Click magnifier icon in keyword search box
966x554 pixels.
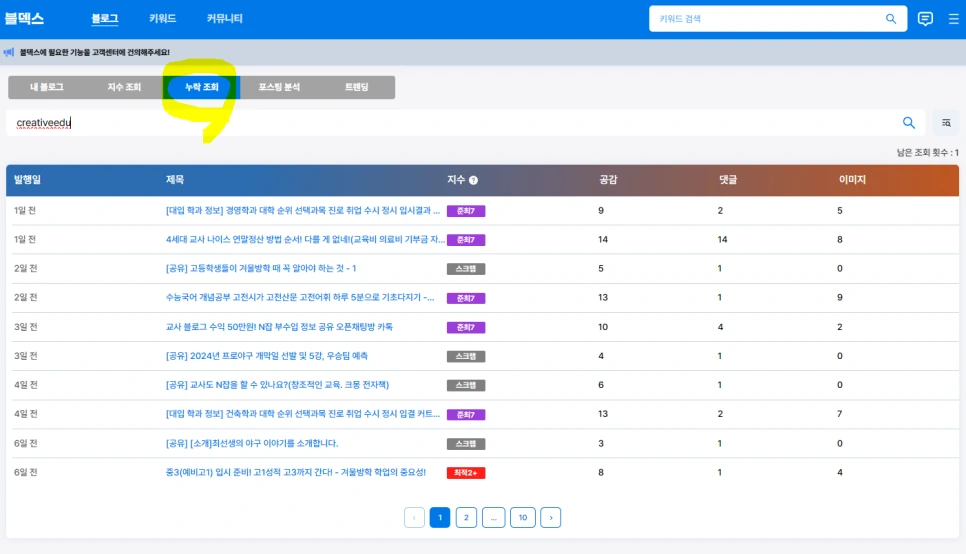pos(891,18)
